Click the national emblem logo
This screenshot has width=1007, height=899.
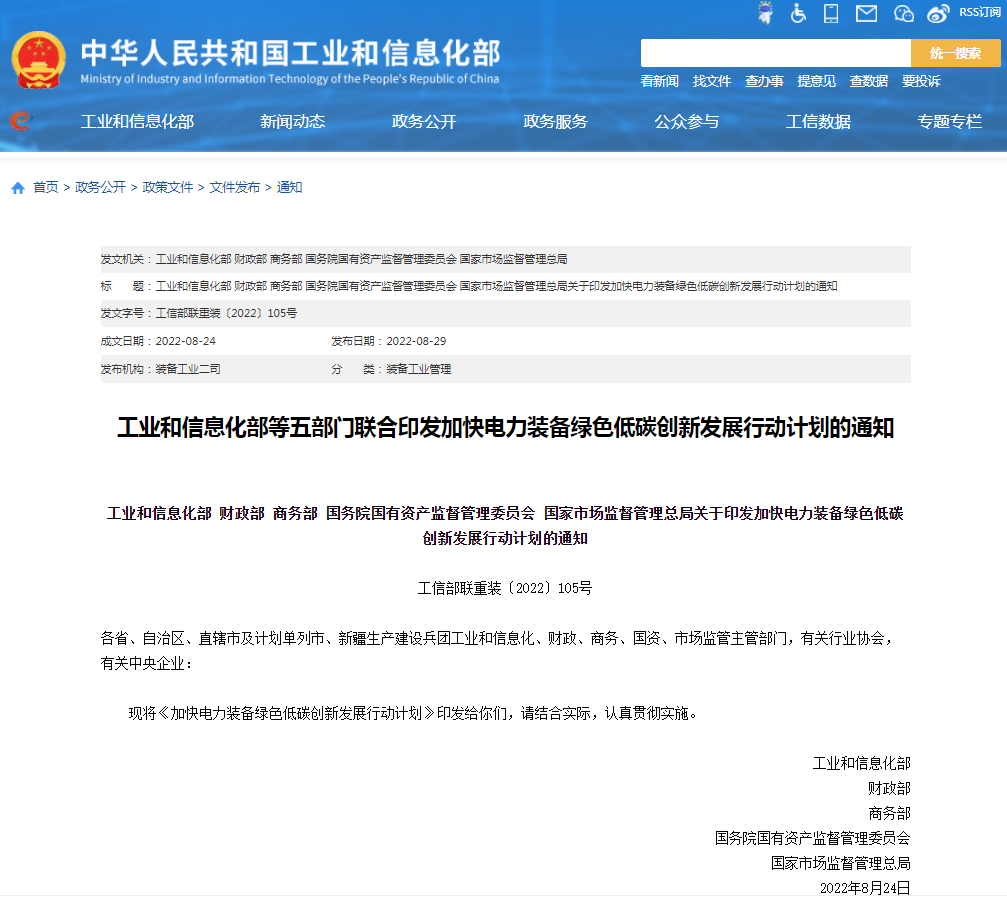[x=39, y=60]
